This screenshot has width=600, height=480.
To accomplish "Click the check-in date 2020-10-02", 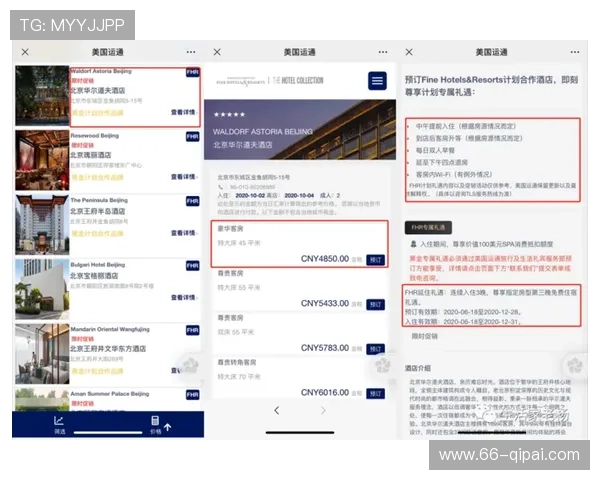I will click(250, 196).
